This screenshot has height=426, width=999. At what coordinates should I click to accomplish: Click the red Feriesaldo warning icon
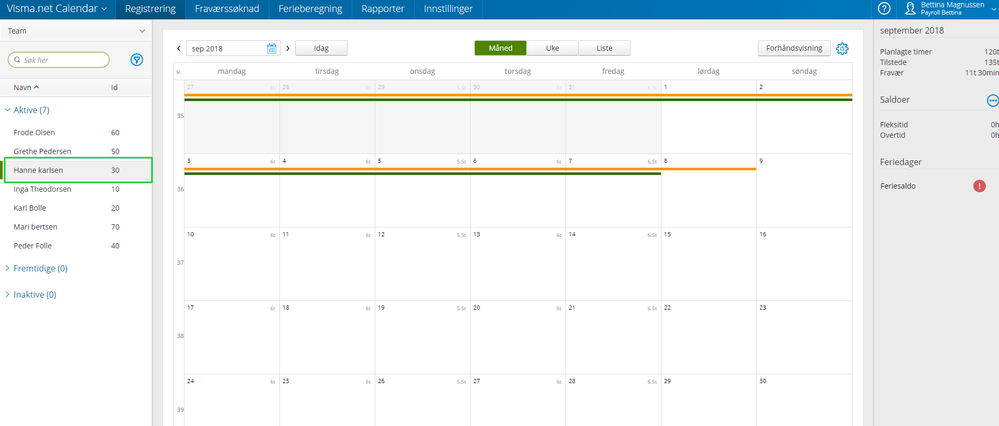click(x=979, y=186)
